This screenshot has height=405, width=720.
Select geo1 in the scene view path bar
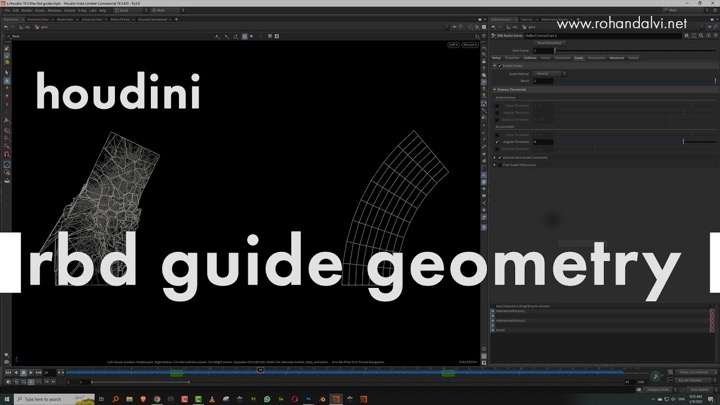click(x=42, y=27)
